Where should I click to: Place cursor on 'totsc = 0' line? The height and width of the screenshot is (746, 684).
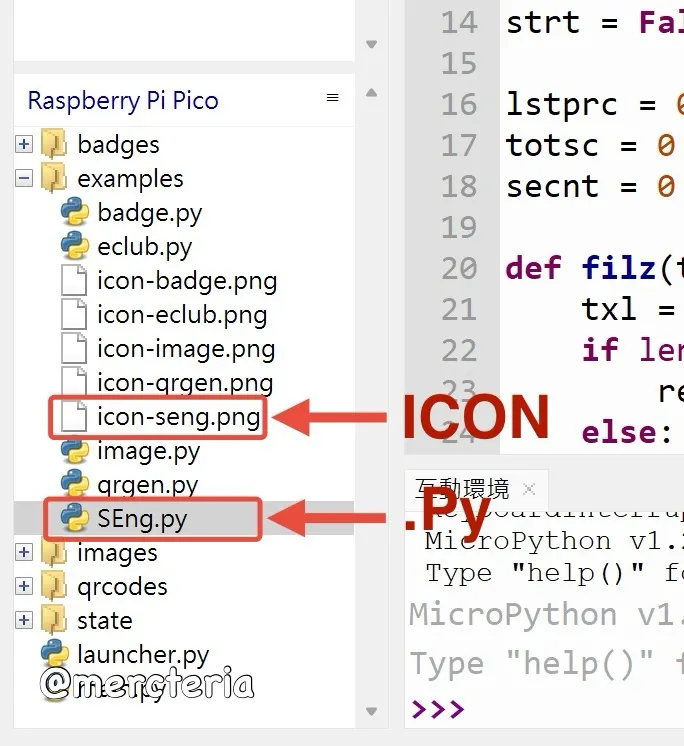click(590, 146)
